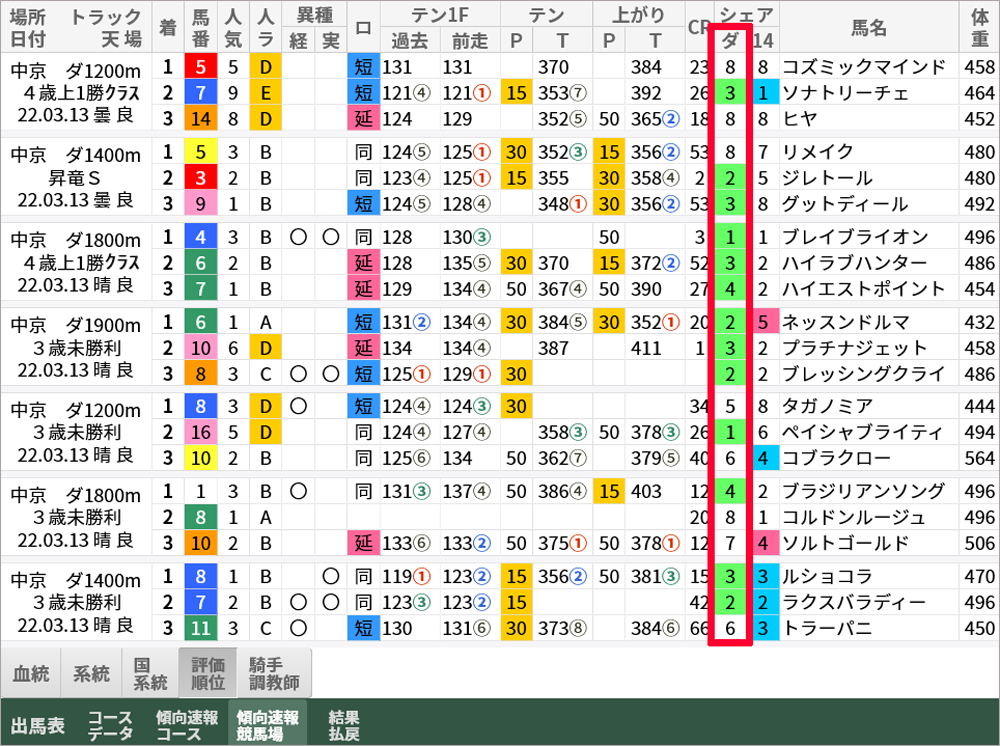Screen dimensions: 1000x746
Task: Click horse name ハイエストポイント
Action: point(864,289)
